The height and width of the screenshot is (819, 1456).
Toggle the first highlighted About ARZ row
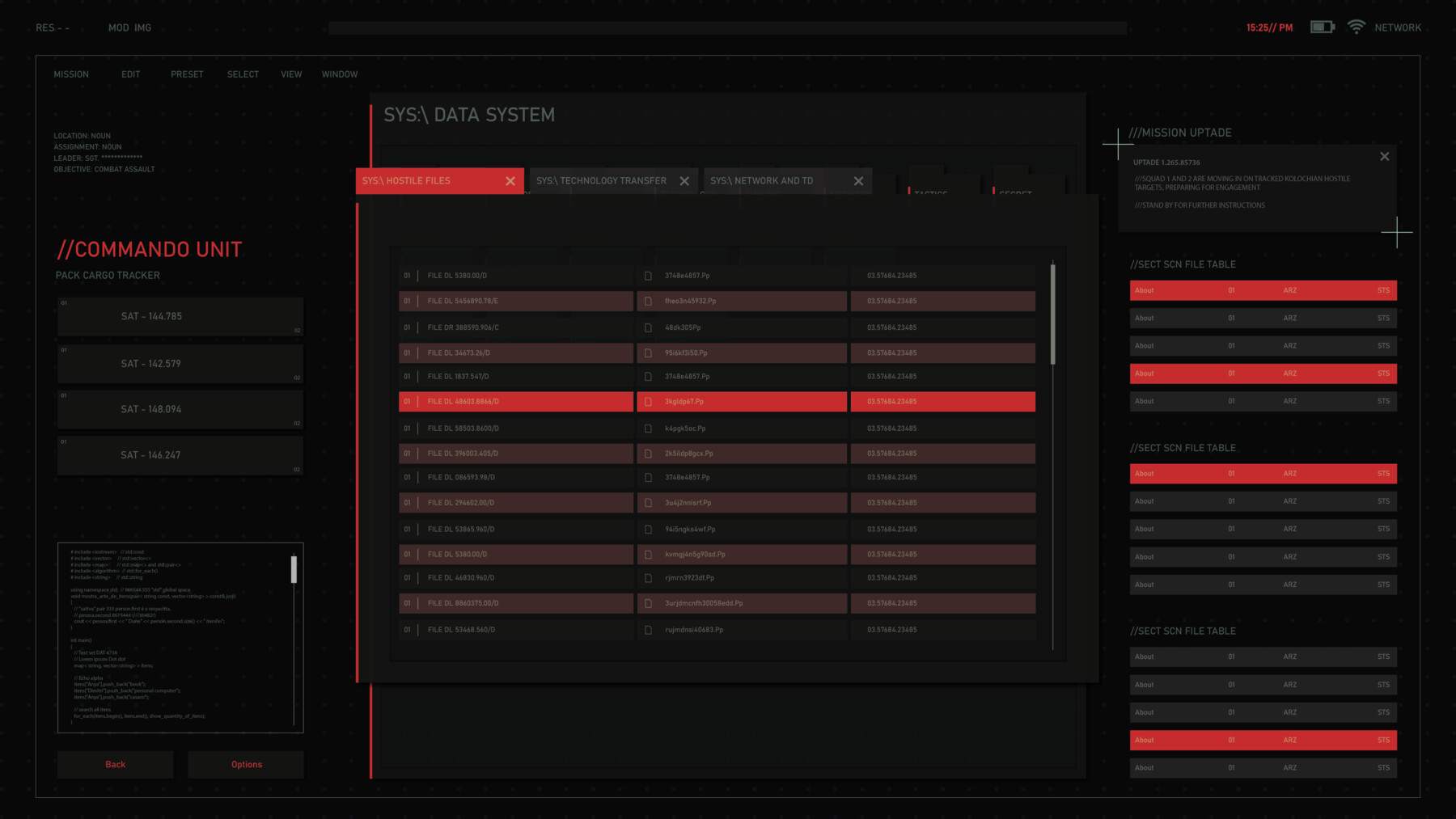(x=1263, y=289)
